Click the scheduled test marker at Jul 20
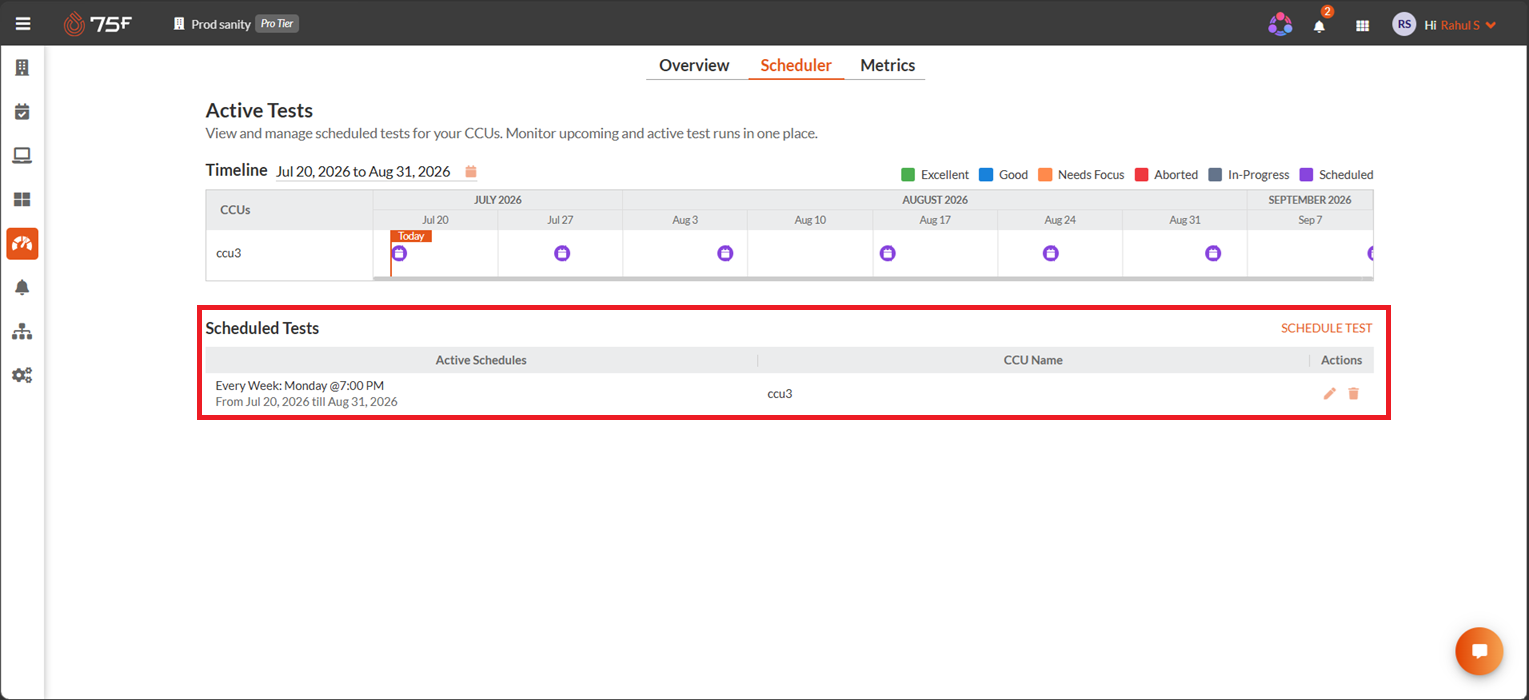 pos(399,254)
